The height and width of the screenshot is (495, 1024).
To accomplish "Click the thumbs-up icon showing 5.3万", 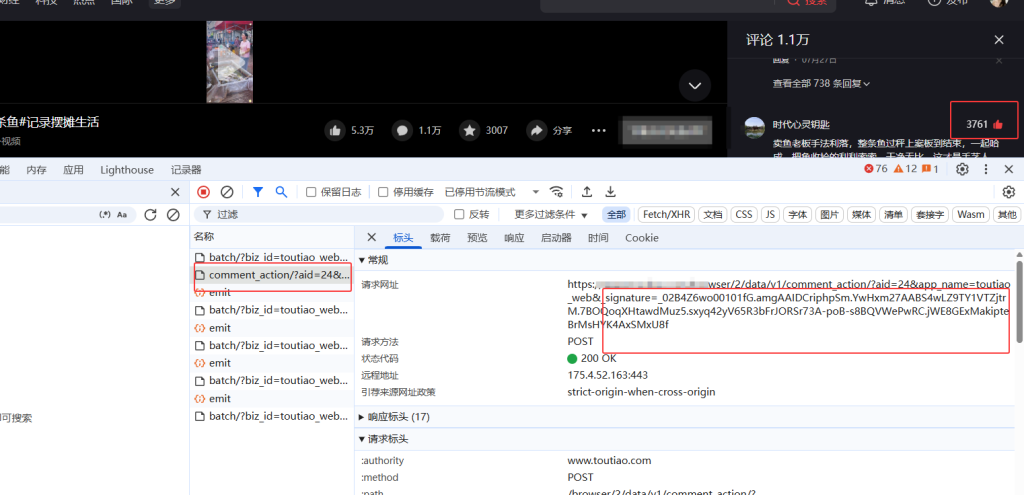I will [x=335, y=131].
